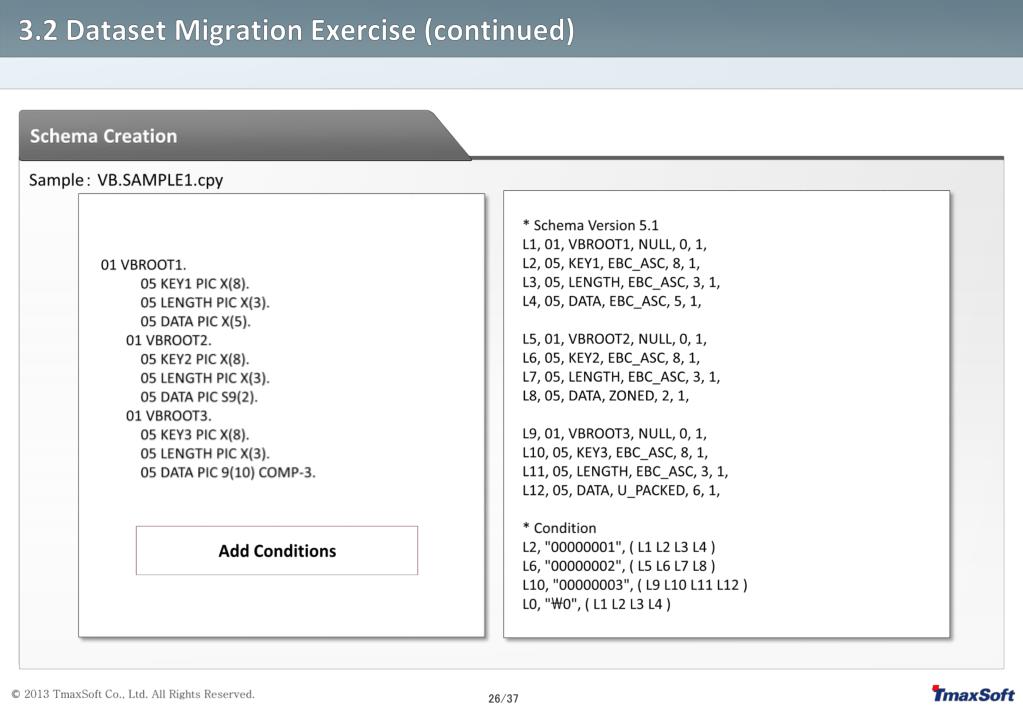The image size is (1023, 708).
Task: Click the Sample: VB.SAMPLE1.cpy label
Action: pyautogui.click(x=126, y=180)
